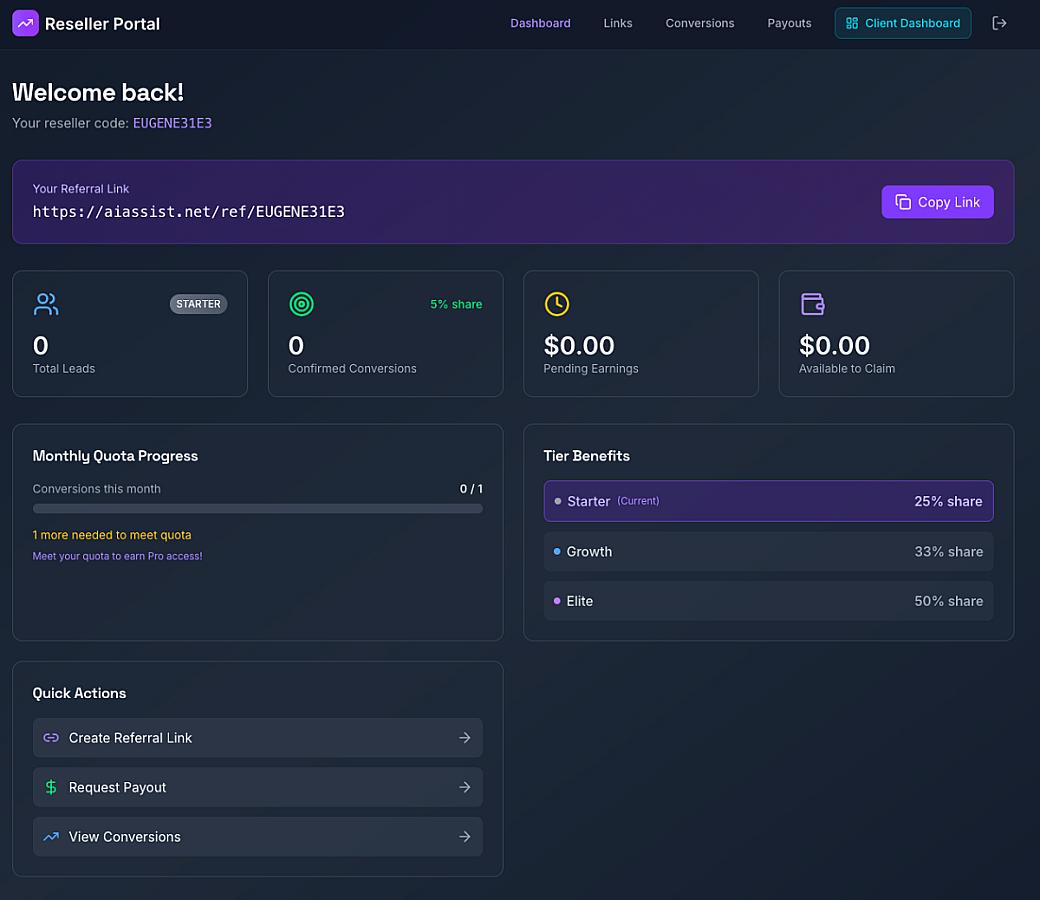Open the Client Dashboard button
The image size is (1040, 900).
[x=903, y=23]
